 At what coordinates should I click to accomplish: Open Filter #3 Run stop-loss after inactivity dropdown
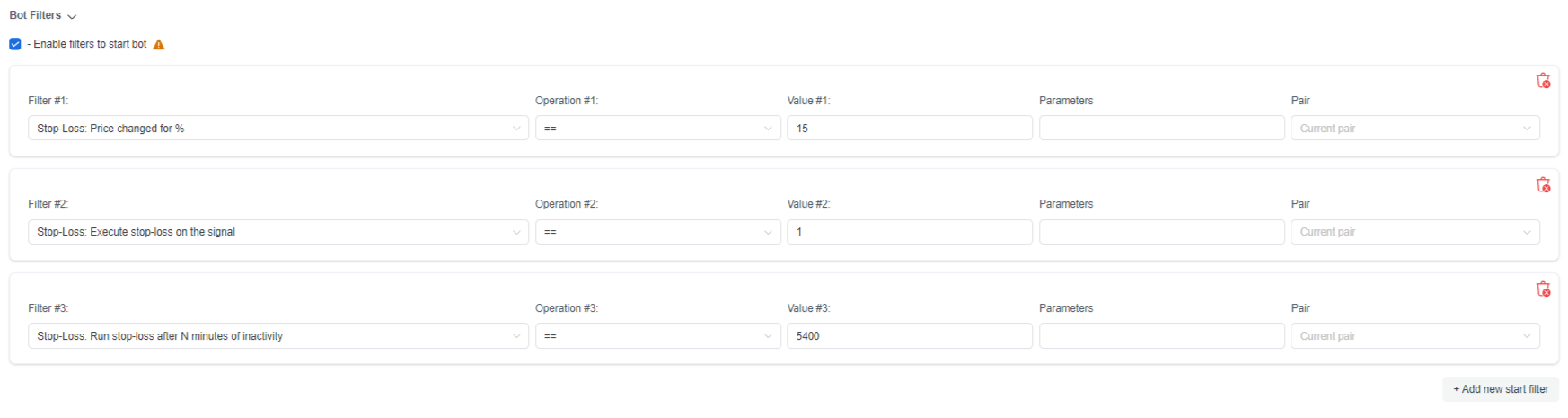click(277, 336)
